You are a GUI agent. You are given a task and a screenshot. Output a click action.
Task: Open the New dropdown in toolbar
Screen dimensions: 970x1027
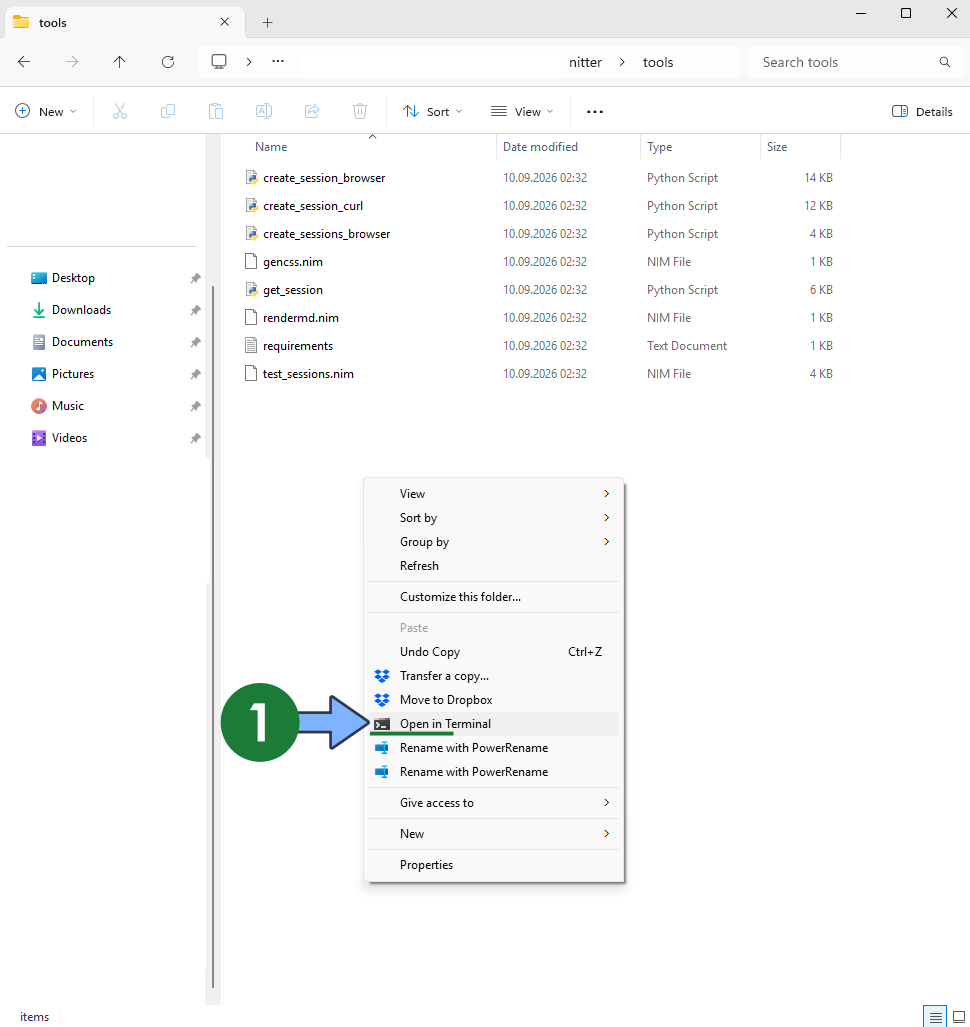(x=46, y=111)
